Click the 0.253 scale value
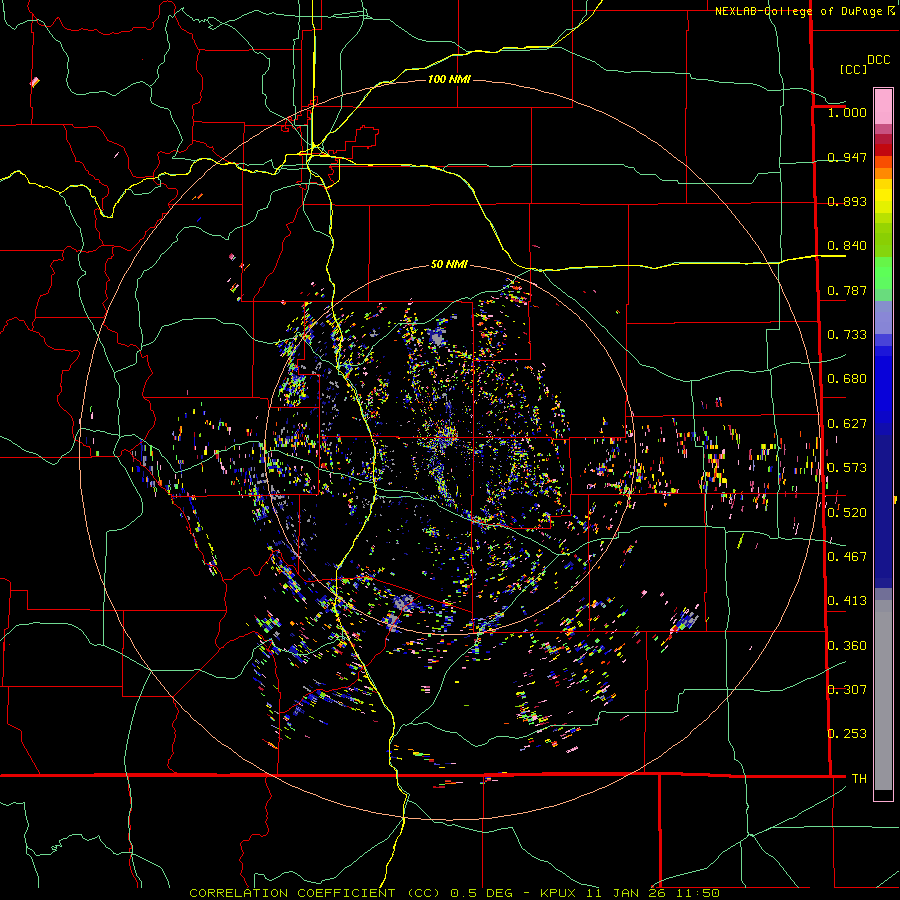900x900 pixels. pos(847,734)
